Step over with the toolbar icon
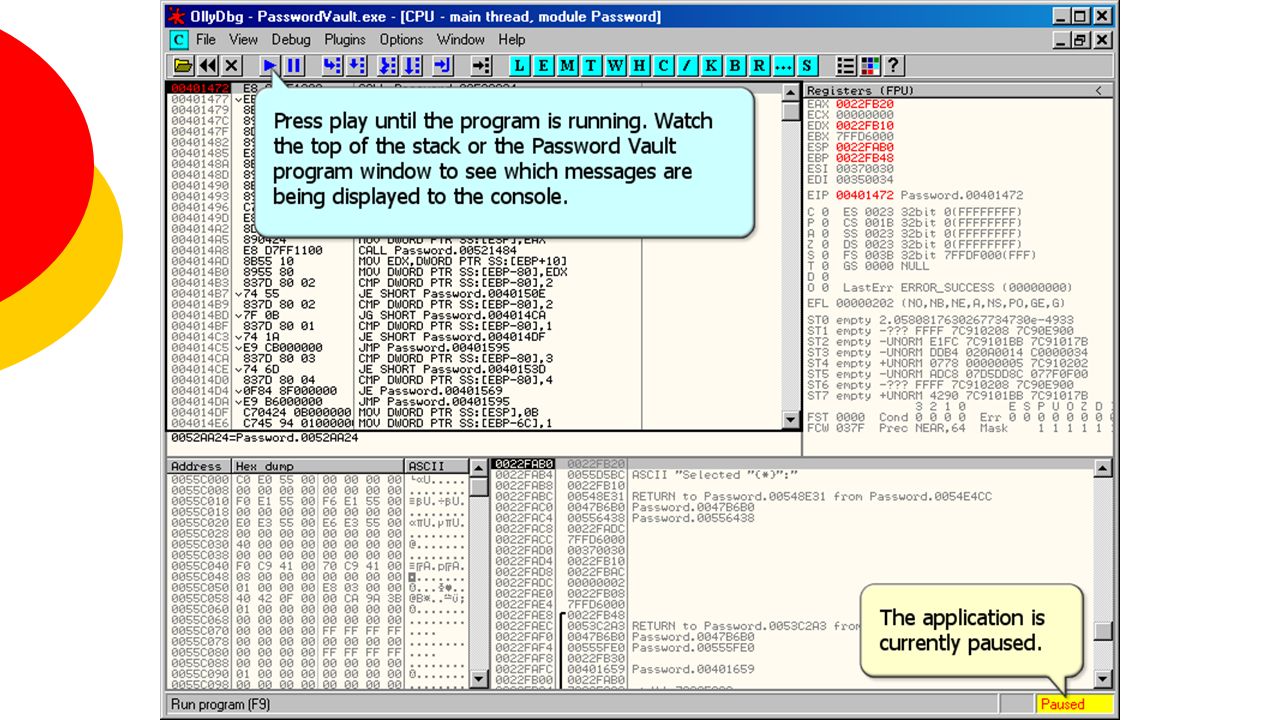Screen dimensions: 1280x720 click(357, 66)
